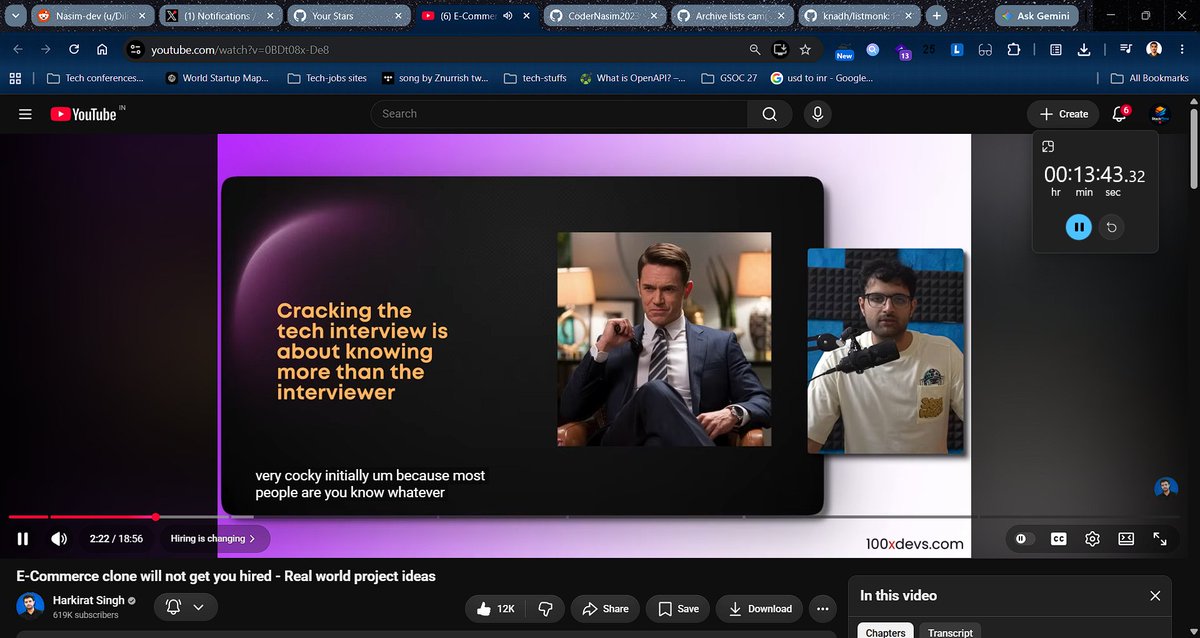Viewport: 1200px width, 638px height.
Task: Switch to the Notifications X tab
Action: (222, 16)
